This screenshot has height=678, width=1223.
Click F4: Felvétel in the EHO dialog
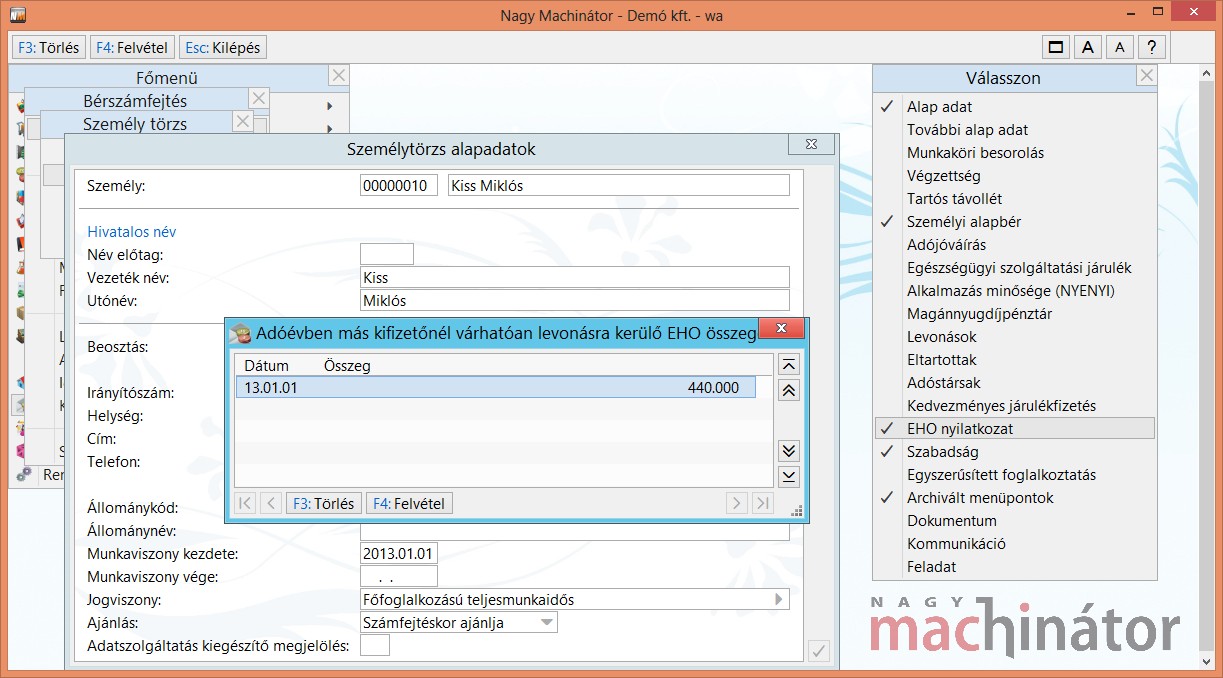click(409, 504)
